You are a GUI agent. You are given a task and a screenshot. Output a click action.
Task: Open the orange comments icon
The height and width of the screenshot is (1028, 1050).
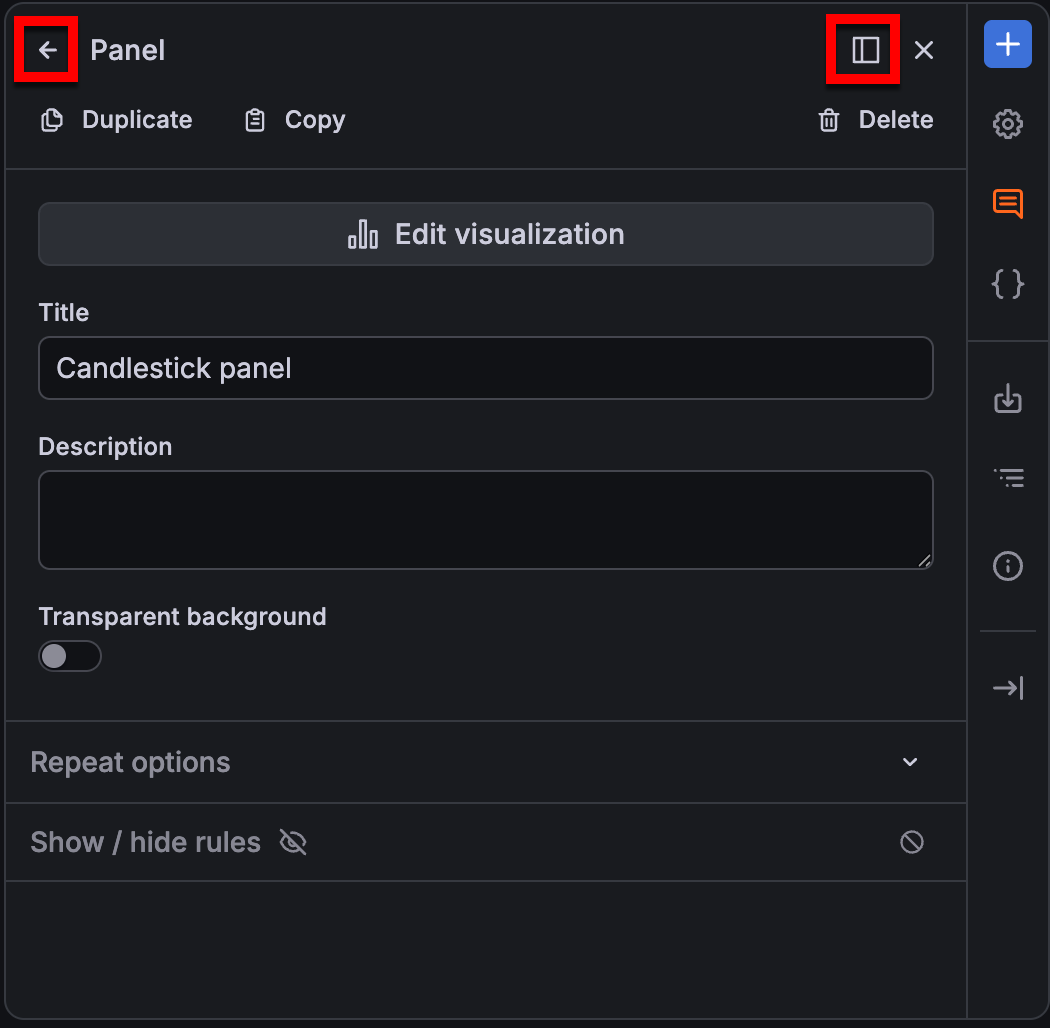[1007, 204]
